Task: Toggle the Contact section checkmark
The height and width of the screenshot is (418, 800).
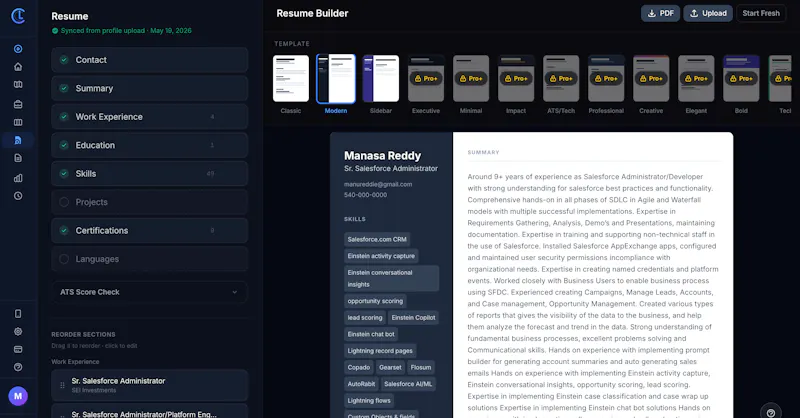Action: pyautogui.click(x=64, y=60)
